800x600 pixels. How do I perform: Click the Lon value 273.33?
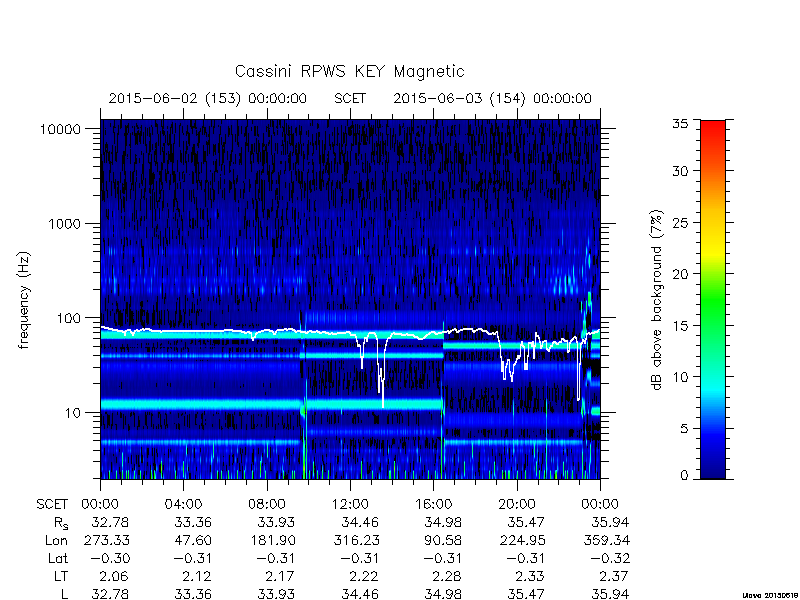coord(106,540)
